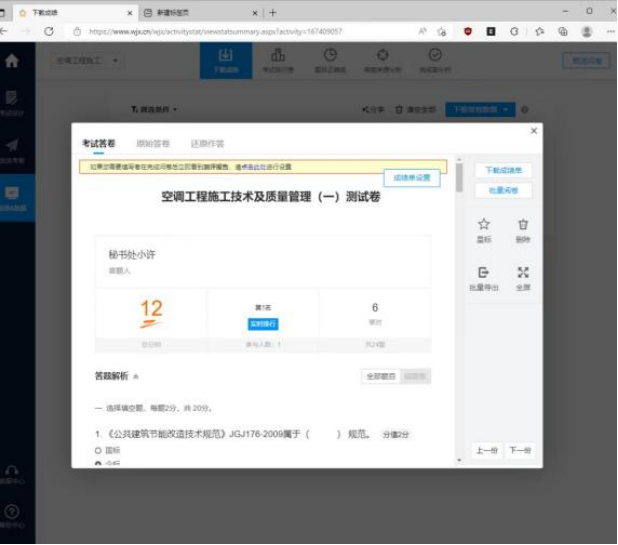Image resolution: width=618 pixels, height=545 pixels.
Task: Click the 分享 share icon
Action: point(365,110)
